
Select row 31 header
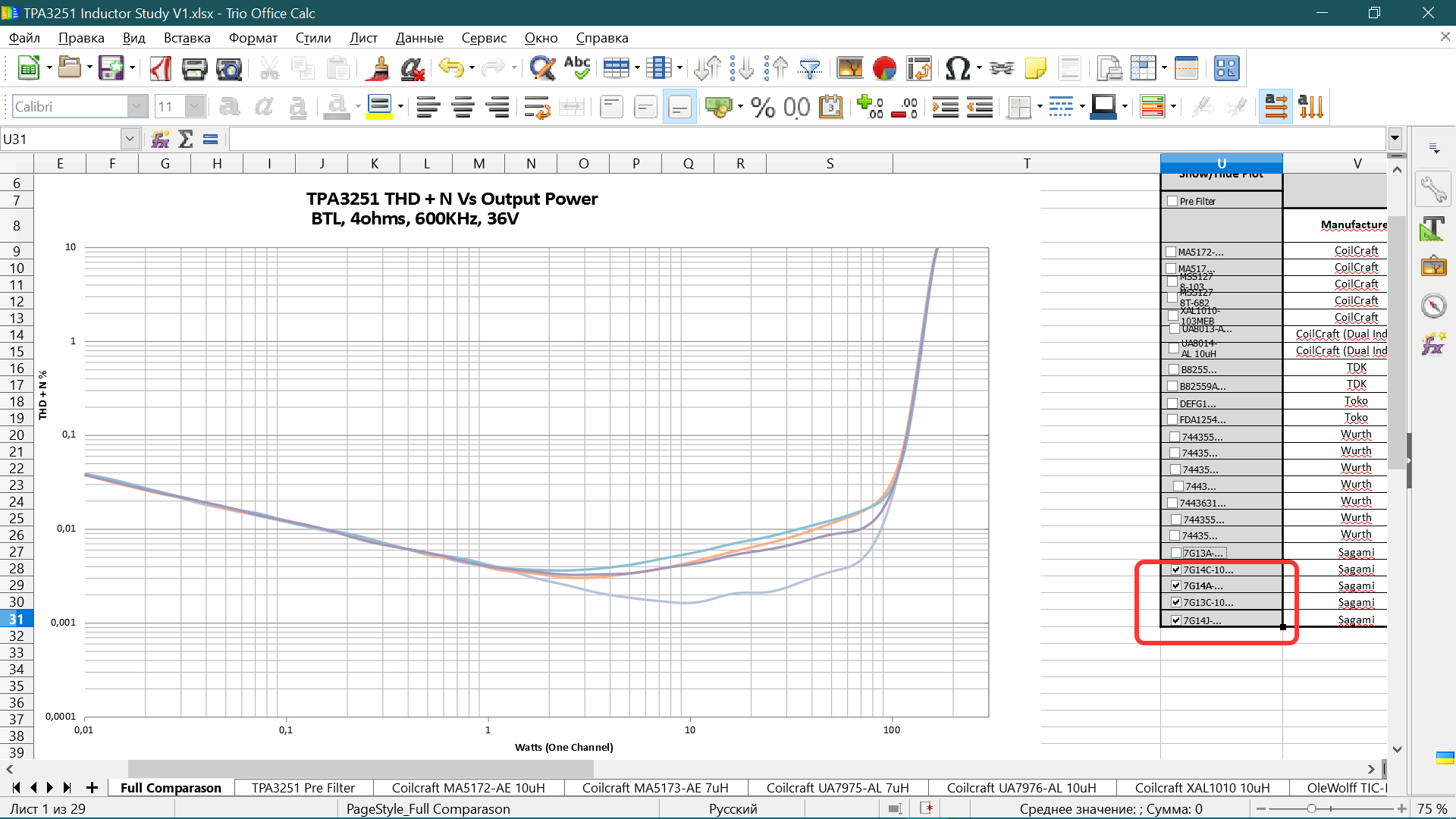(17, 619)
